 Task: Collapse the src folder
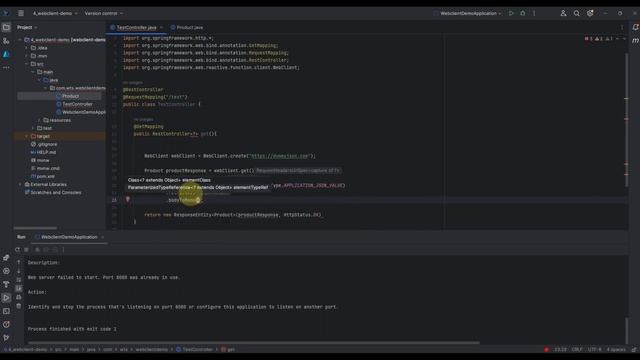27,64
